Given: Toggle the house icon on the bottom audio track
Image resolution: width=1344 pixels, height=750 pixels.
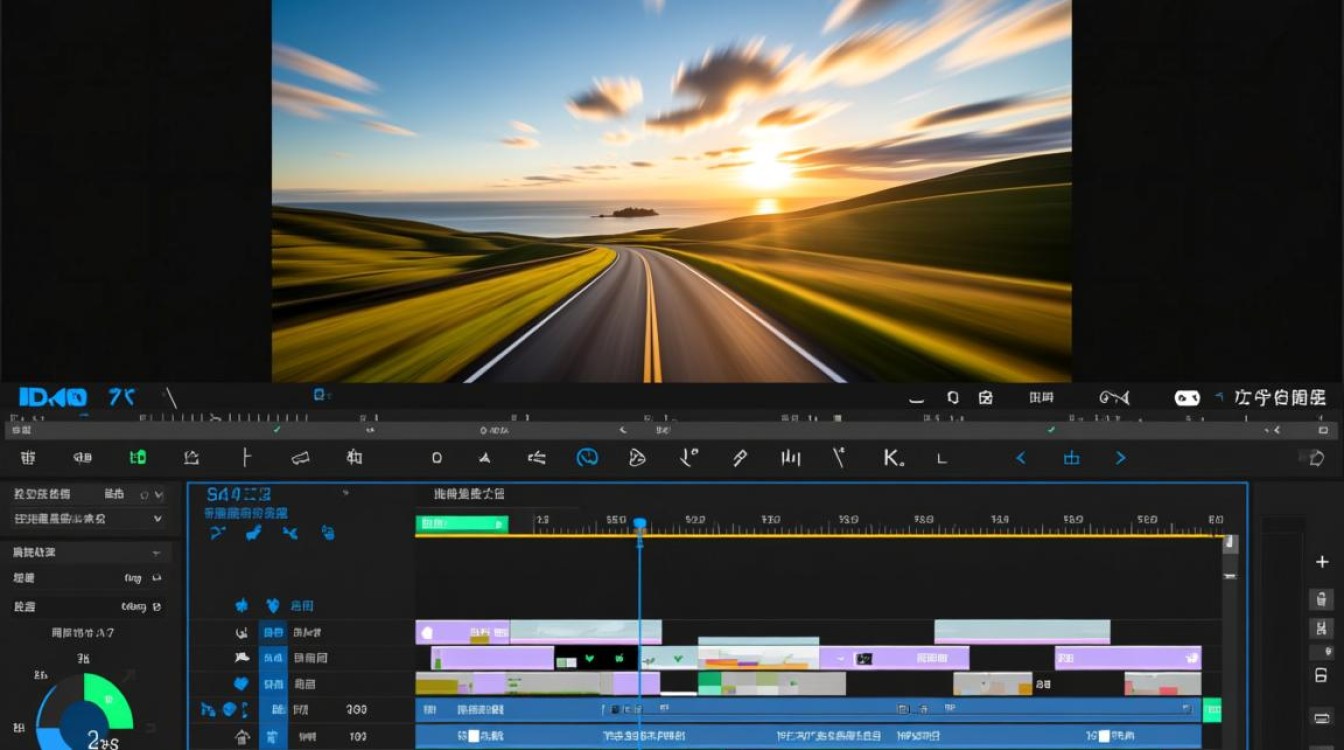Looking at the screenshot, I should [241, 737].
